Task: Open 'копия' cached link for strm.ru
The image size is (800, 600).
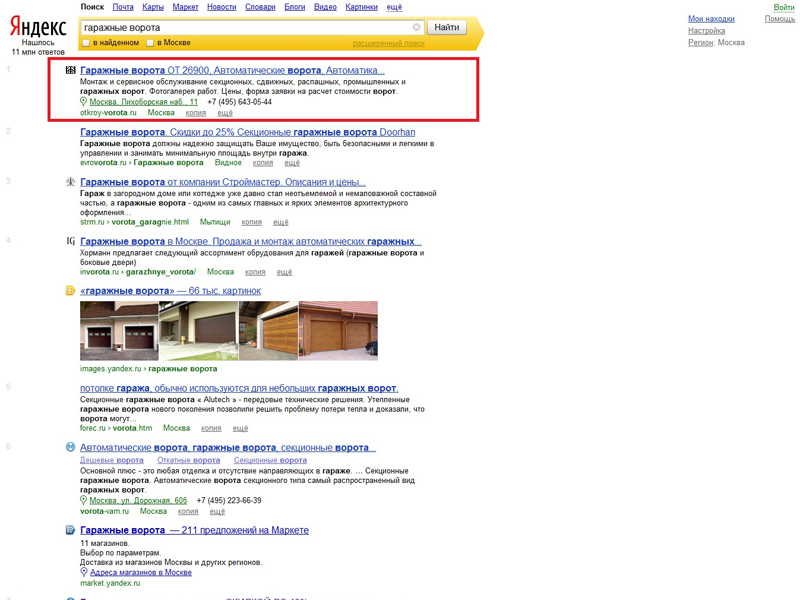Action: (252, 222)
